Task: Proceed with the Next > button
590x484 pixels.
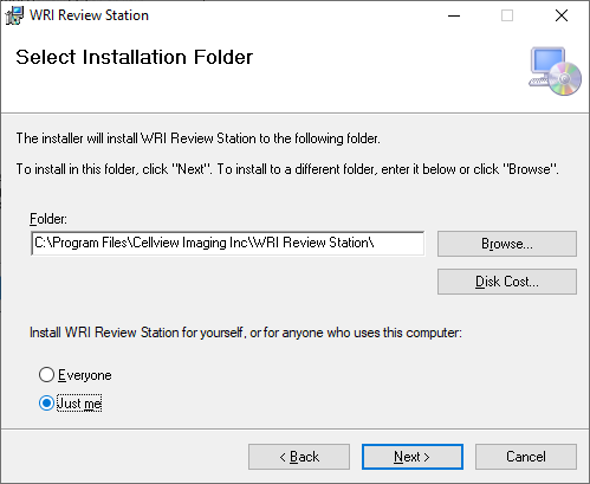Action: [412, 457]
